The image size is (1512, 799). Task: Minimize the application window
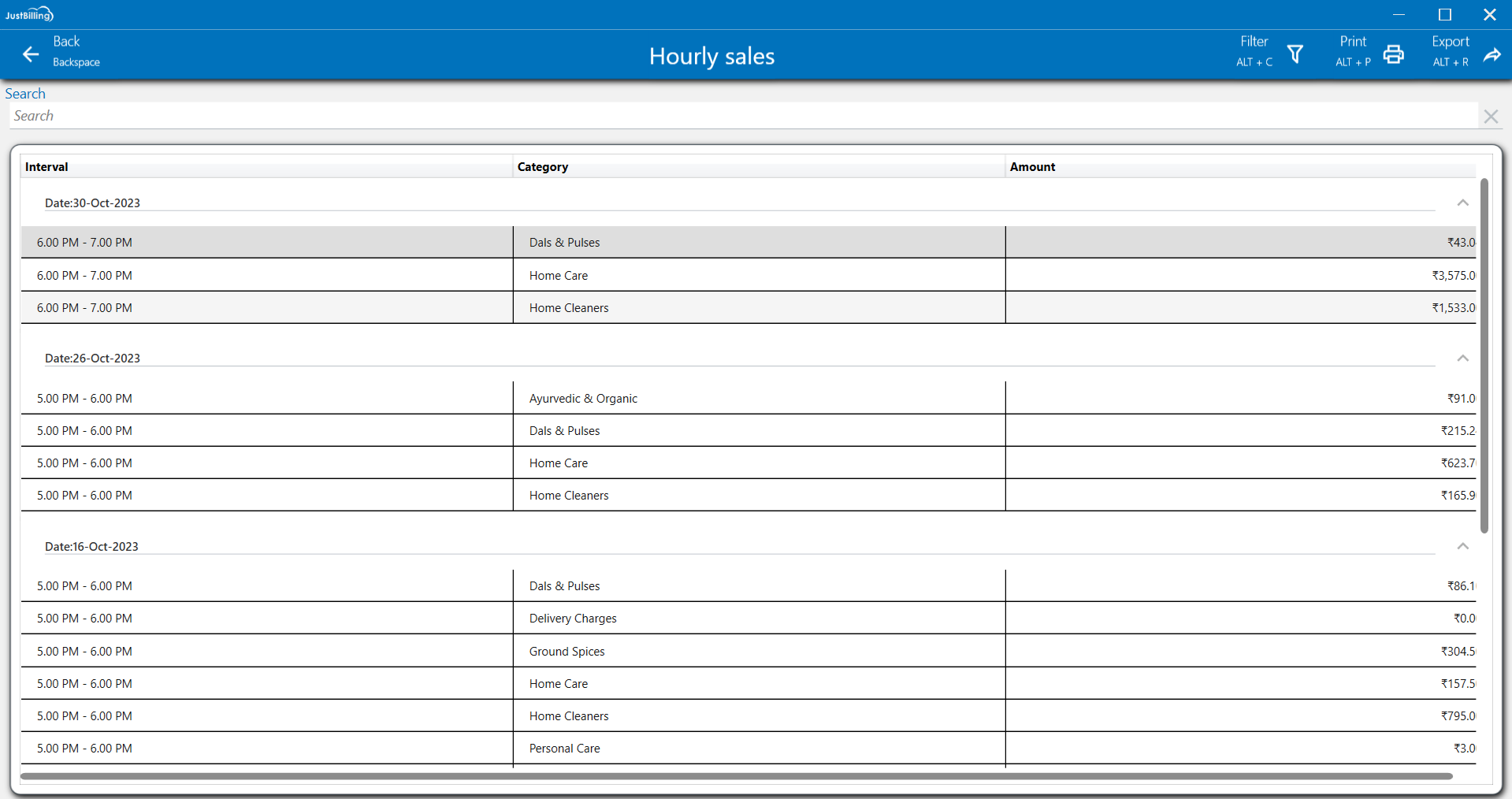pos(1399,14)
